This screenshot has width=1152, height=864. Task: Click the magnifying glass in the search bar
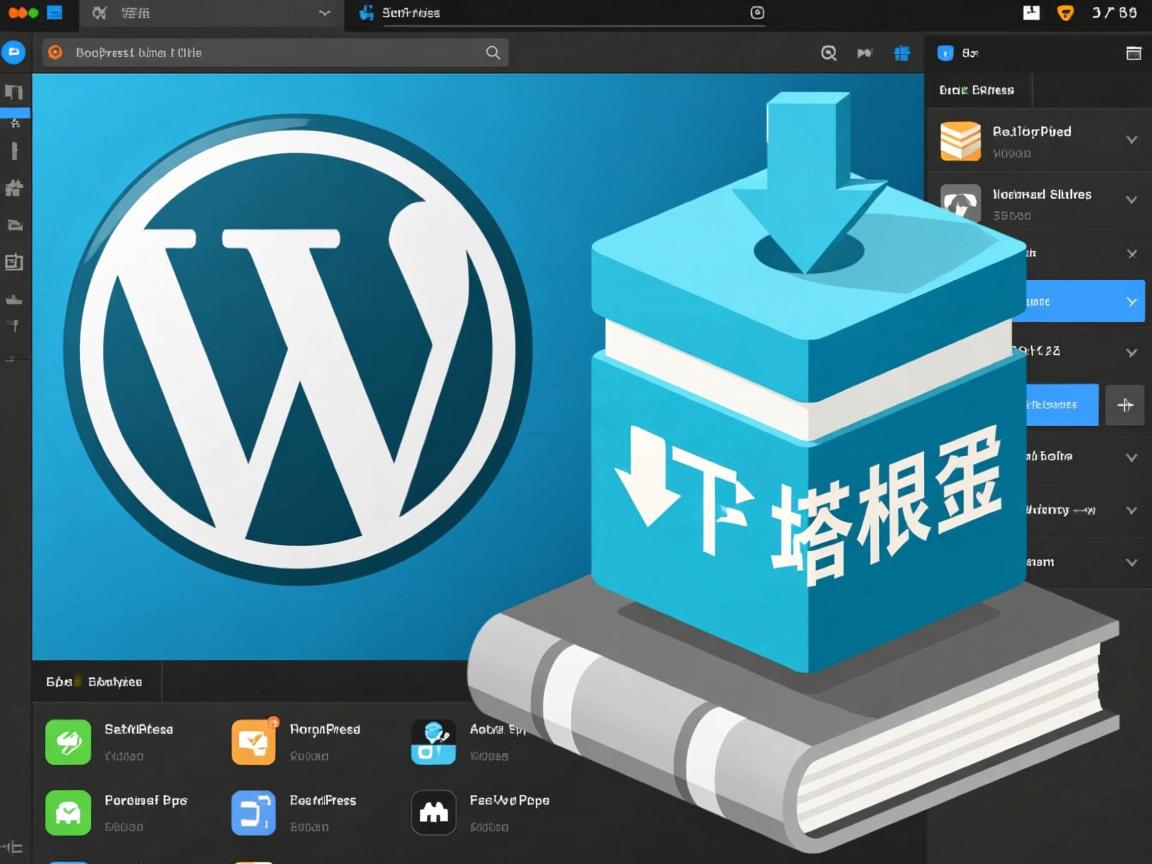[492, 52]
